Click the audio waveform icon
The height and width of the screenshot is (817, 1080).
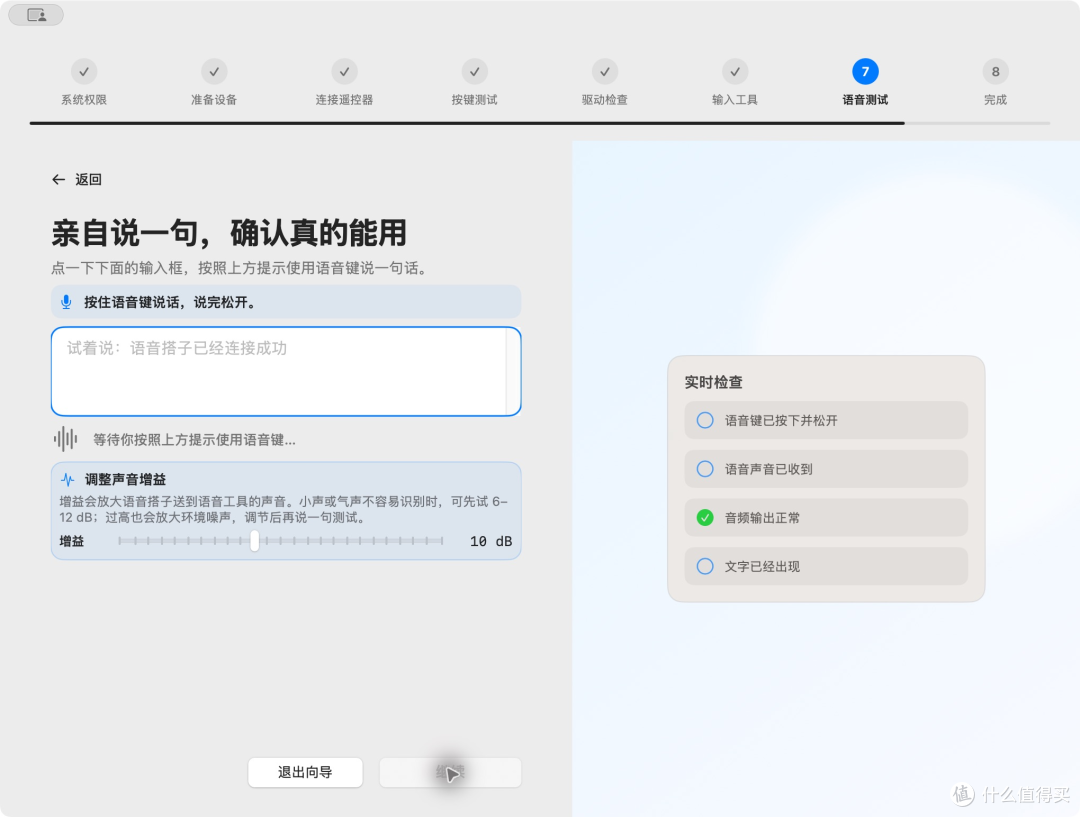[65, 439]
